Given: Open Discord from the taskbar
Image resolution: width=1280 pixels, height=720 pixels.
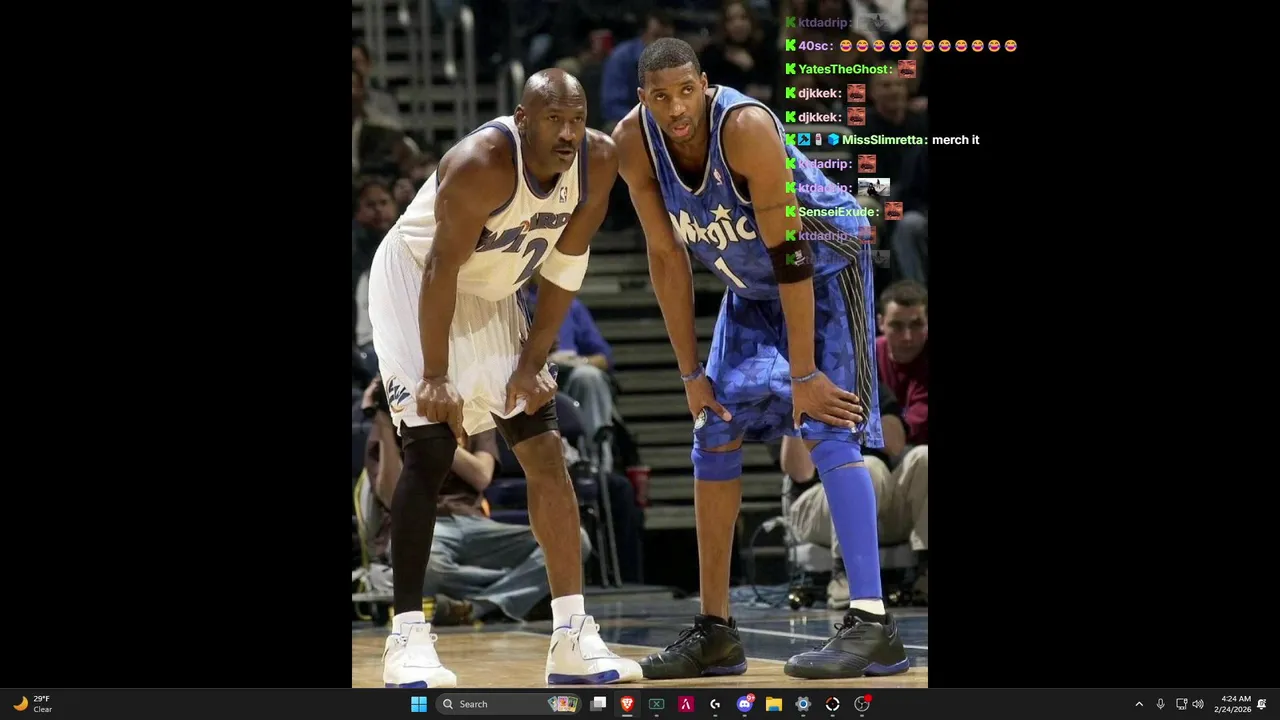Looking at the screenshot, I should (744, 704).
